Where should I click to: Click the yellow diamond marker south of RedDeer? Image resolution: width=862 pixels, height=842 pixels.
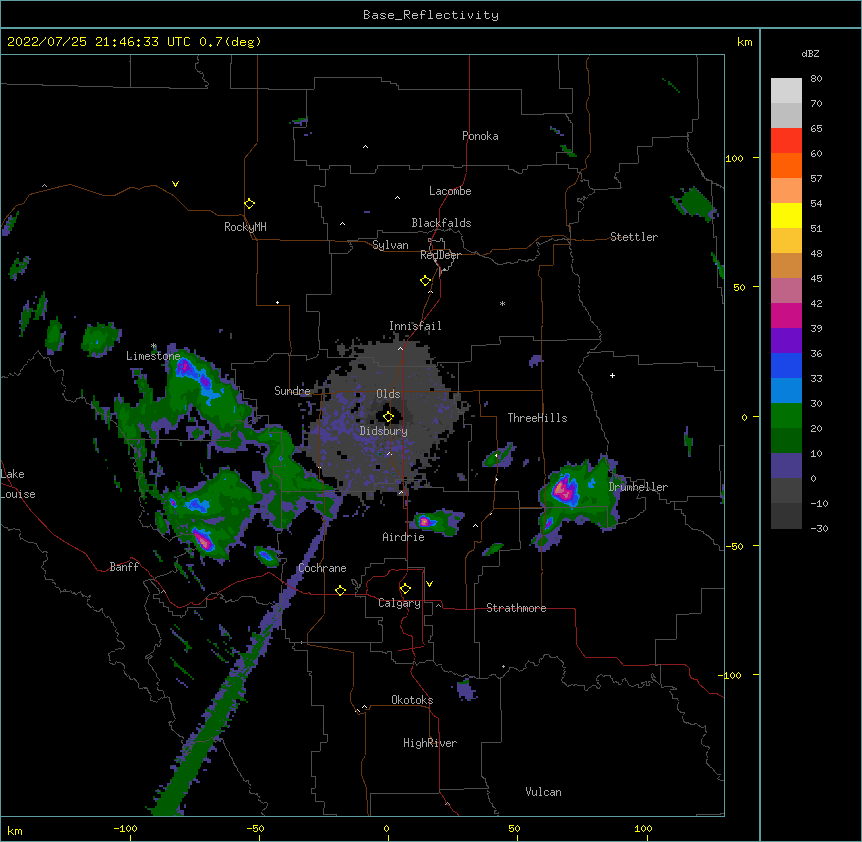point(426,281)
